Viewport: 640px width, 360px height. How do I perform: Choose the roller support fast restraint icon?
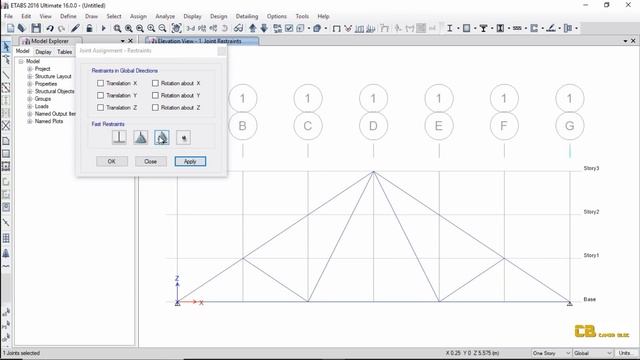point(162,138)
